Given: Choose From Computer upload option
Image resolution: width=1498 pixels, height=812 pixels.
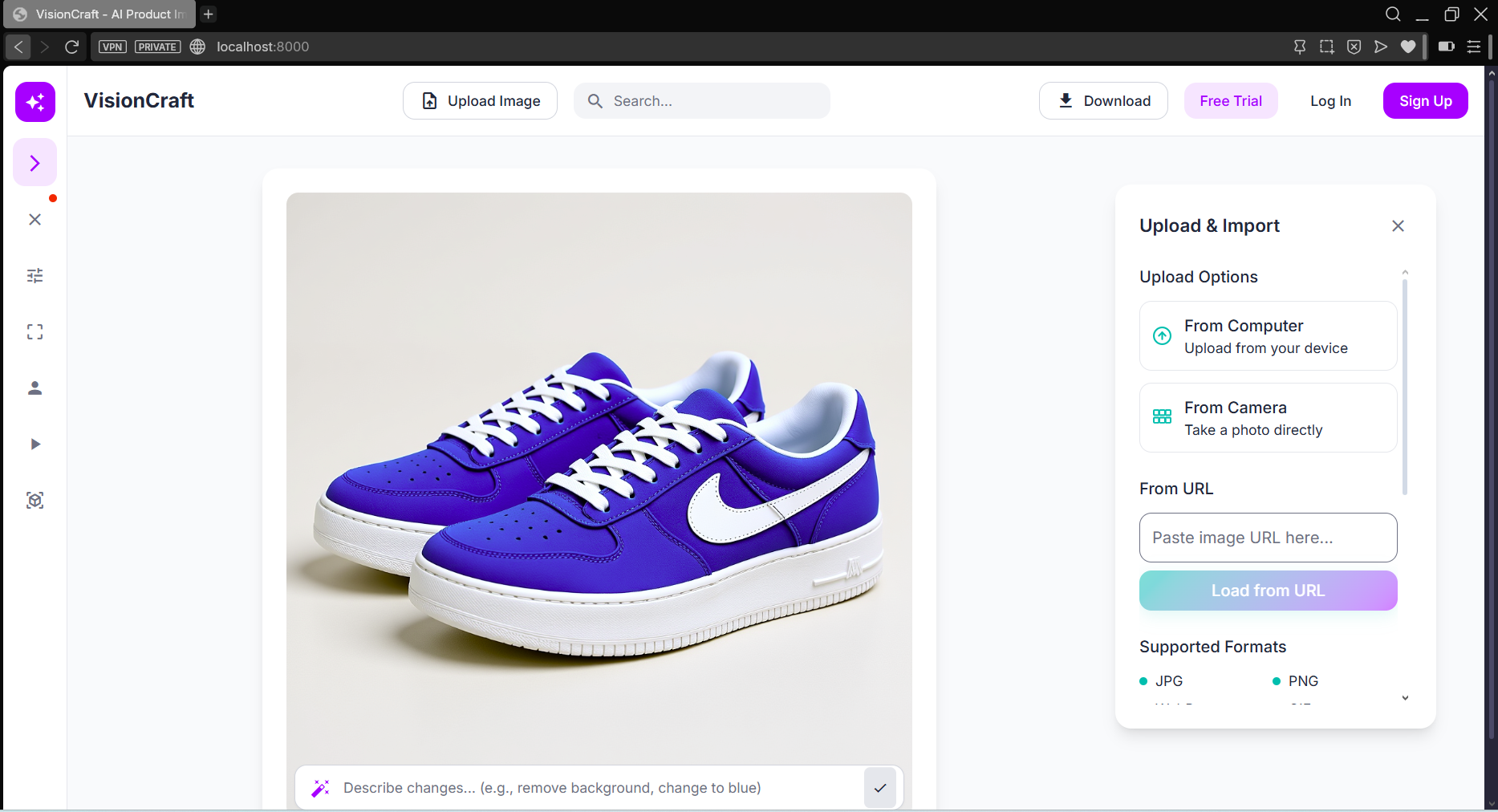Looking at the screenshot, I should pos(1268,336).
